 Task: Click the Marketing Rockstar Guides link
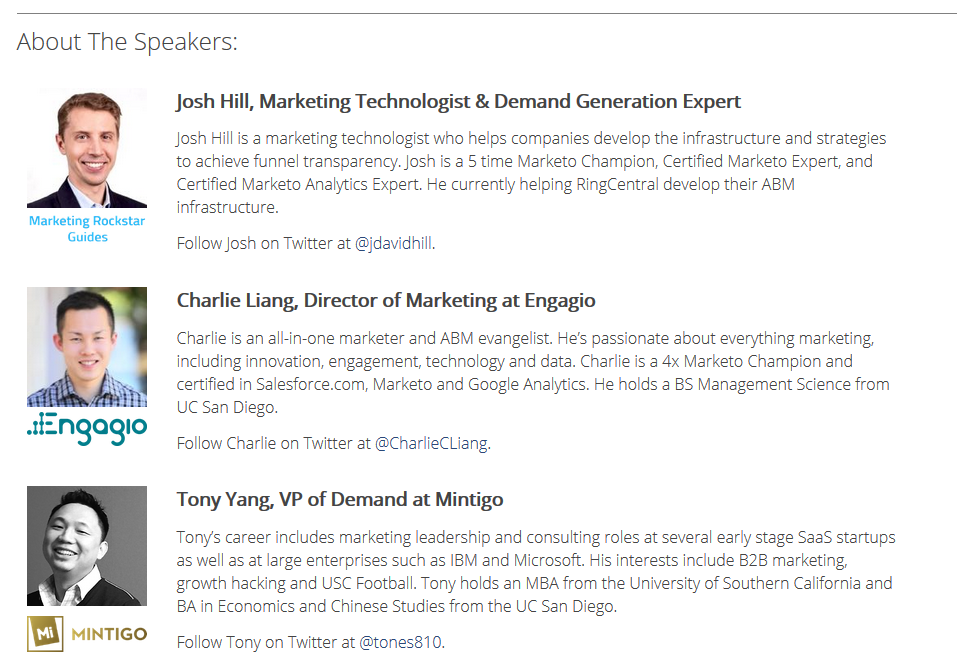[x=87, y=229]
